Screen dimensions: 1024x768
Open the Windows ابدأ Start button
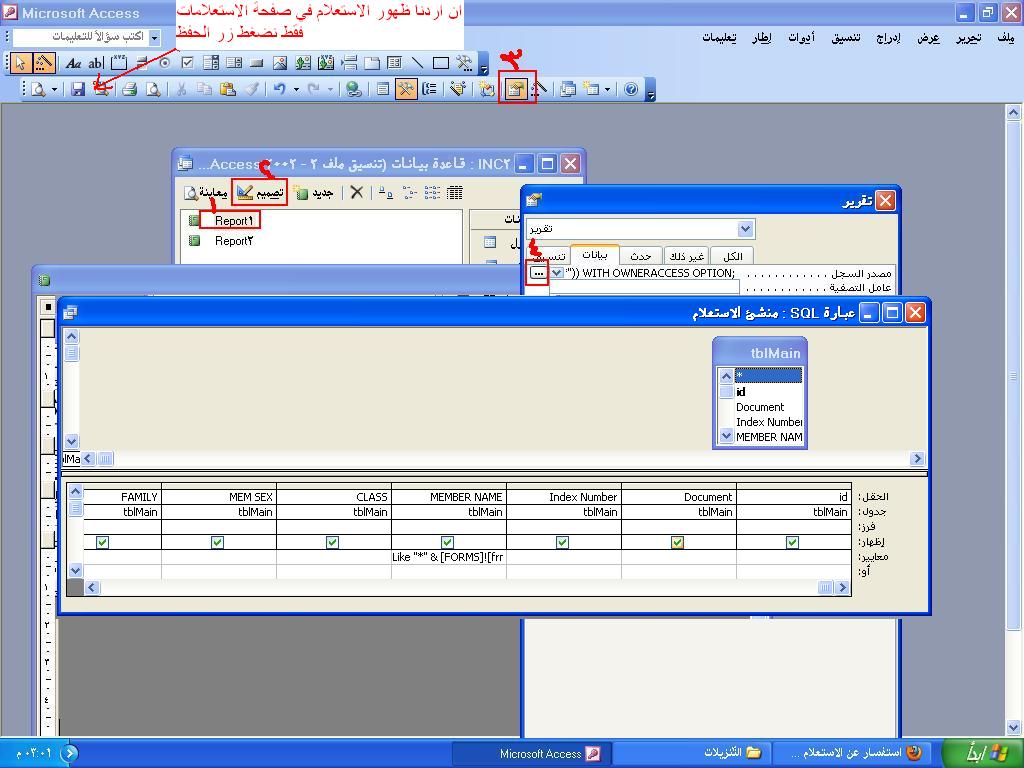pyautogui.click(x=982, y=753)
